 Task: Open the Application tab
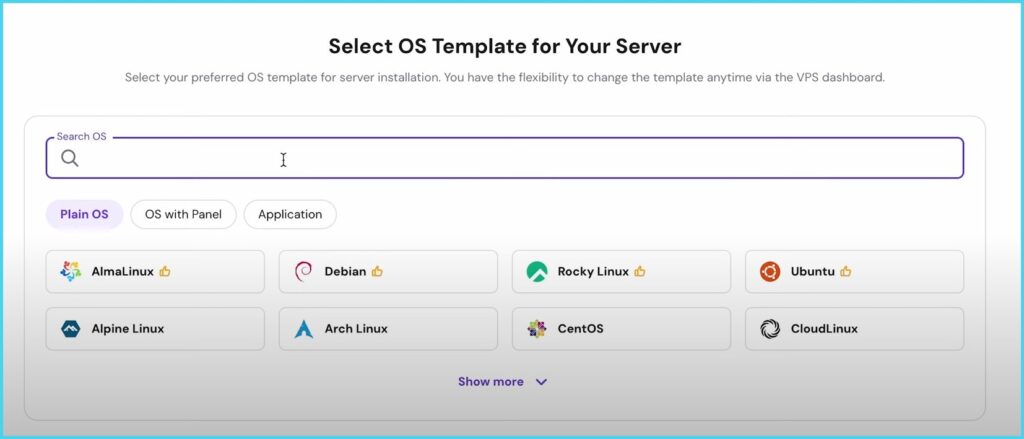click(x=290, y=214)
